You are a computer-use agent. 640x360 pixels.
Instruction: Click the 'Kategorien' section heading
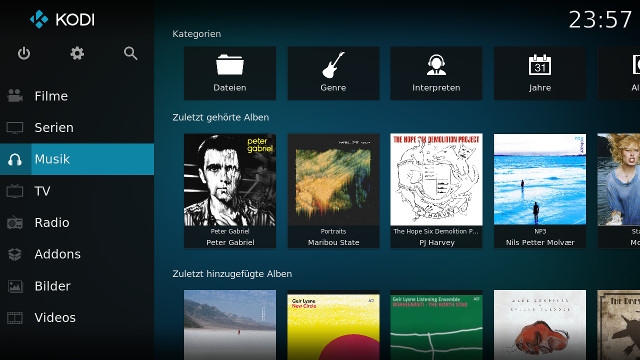pos(197,34)
